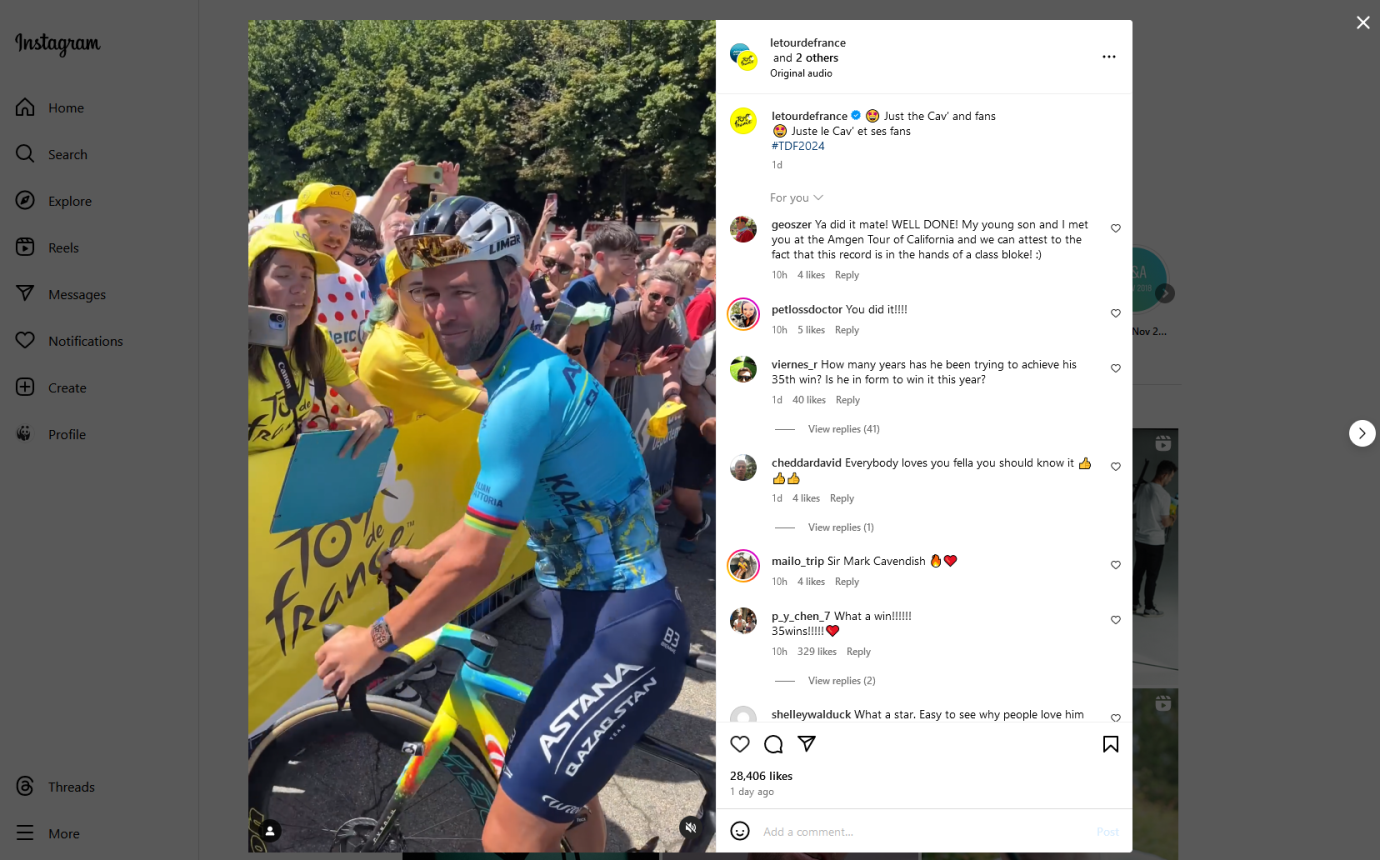Like the post with heart icon
This screenshot has width=1380, height=860.
(x=740, y=744)
